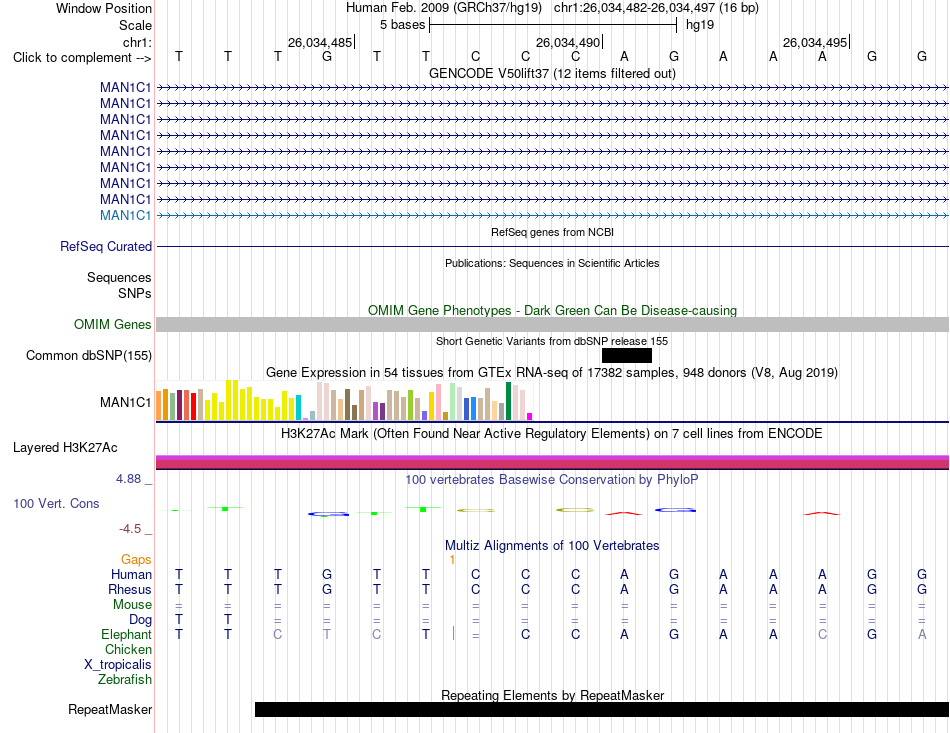Click the cyan bar in GTEx expression chart
The width and height of the screenshot is (950, 733).
tap(299, 408)
